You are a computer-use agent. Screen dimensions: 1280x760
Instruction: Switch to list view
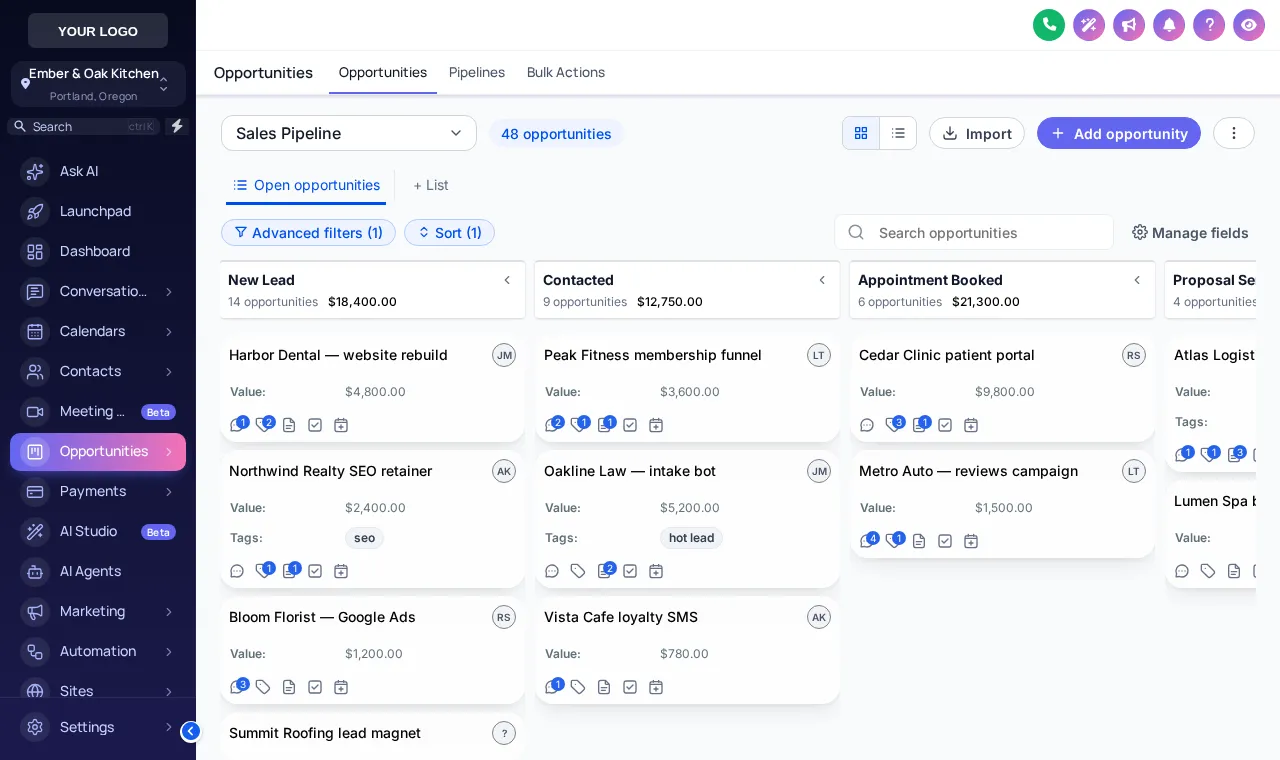point(898,133)
